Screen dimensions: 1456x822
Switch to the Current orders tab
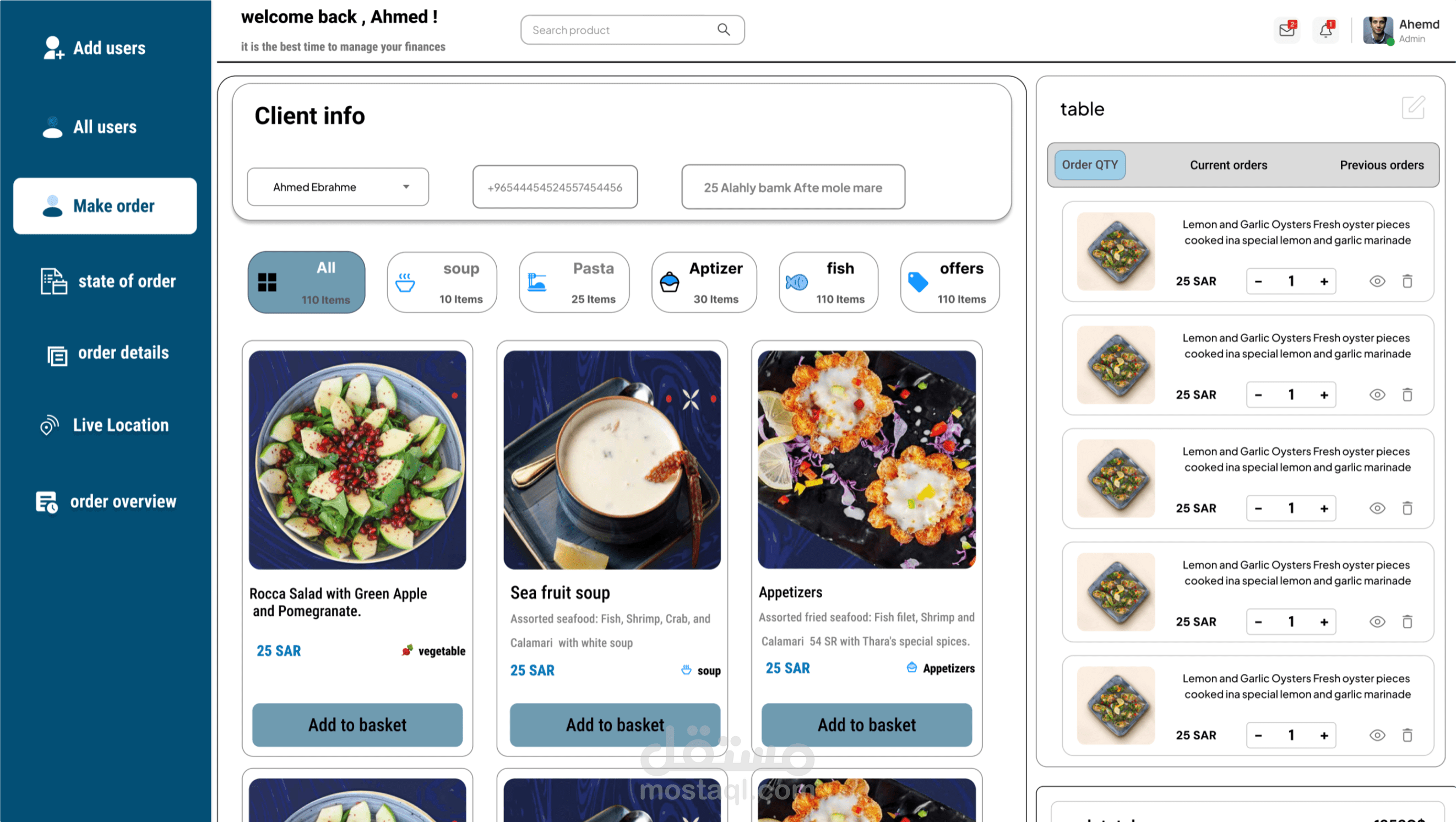[x=1229, y=165]
